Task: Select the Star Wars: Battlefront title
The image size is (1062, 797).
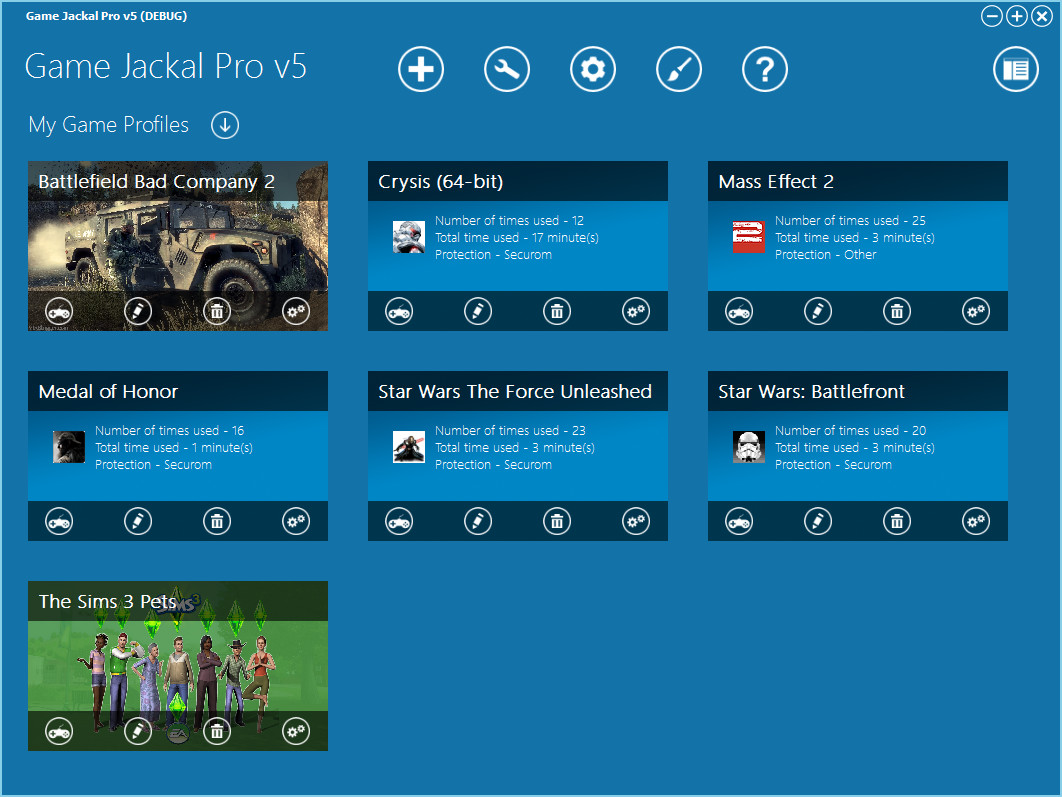Action: [811, 391]
